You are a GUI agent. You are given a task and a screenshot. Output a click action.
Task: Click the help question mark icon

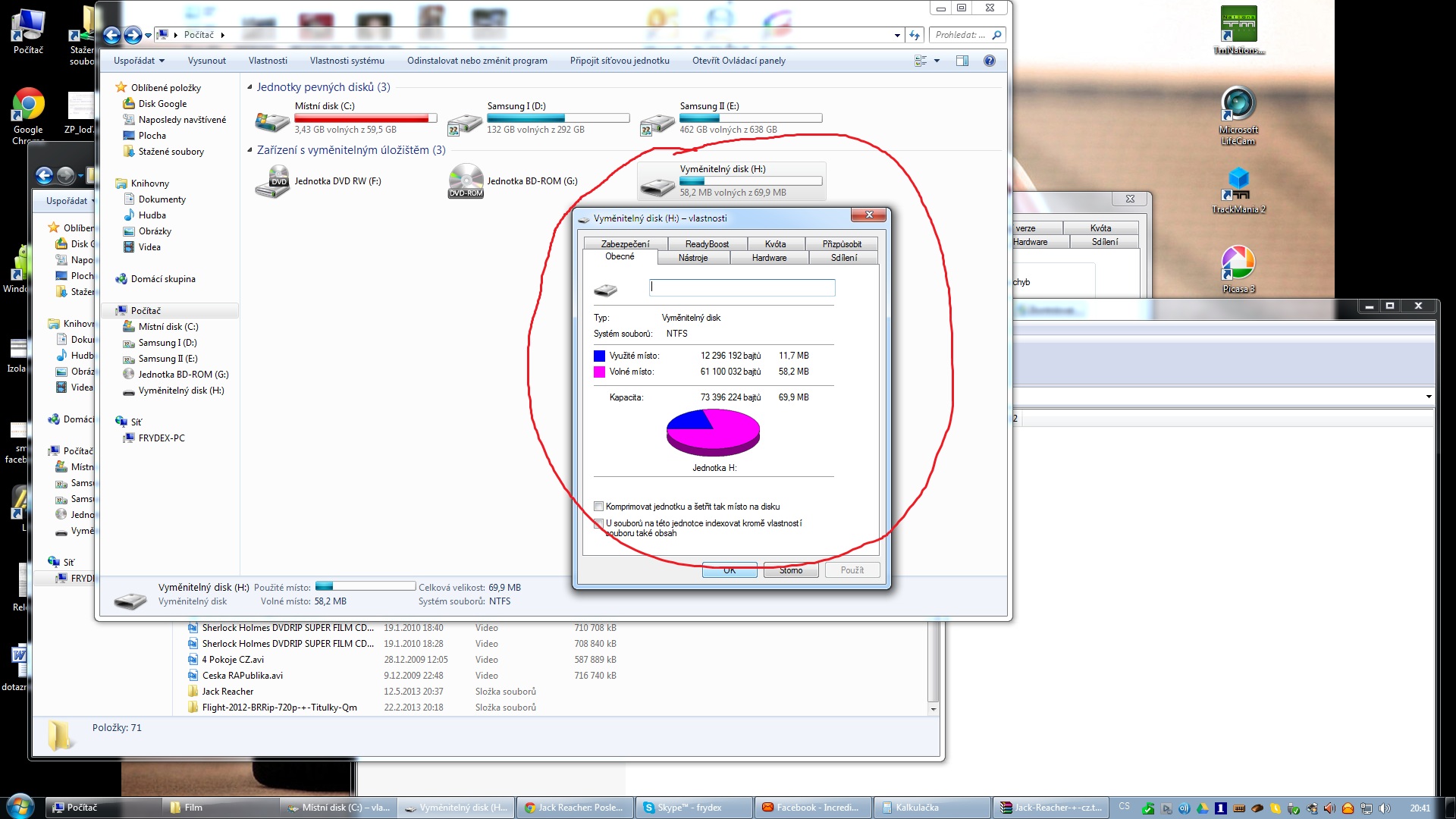click(x=989, y=61)
